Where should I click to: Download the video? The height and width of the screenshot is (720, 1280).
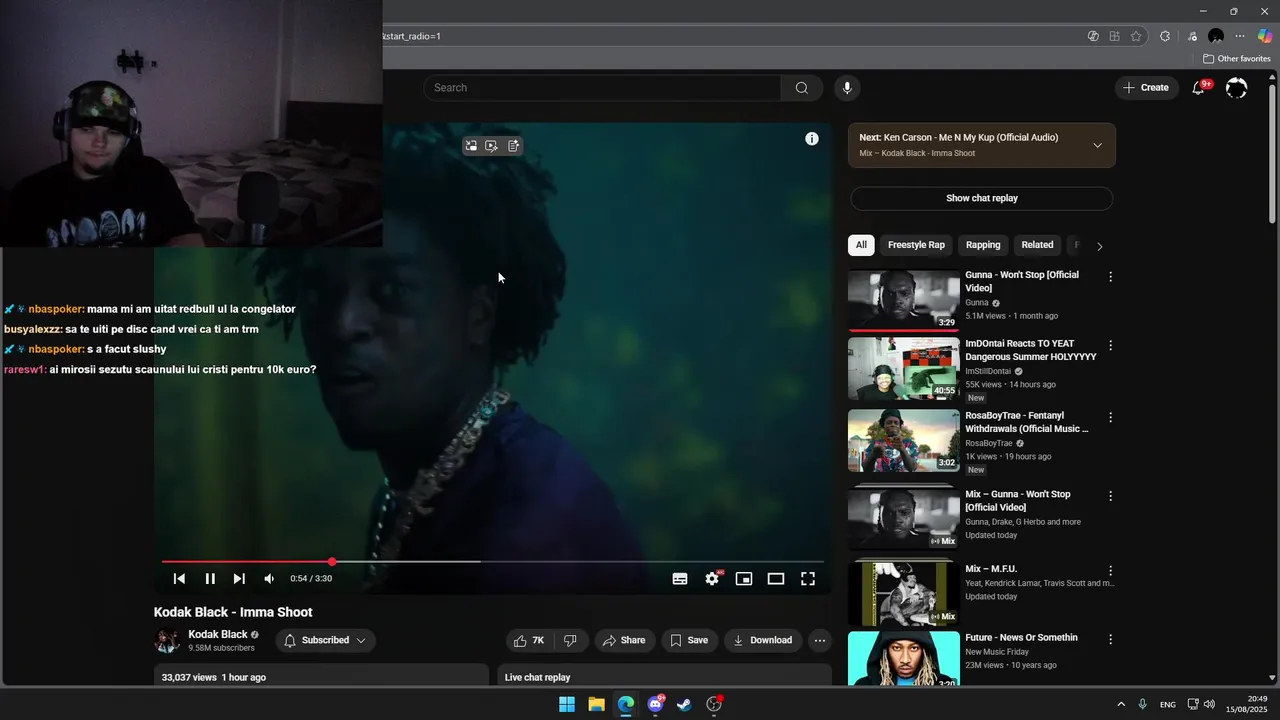[763, 640]
